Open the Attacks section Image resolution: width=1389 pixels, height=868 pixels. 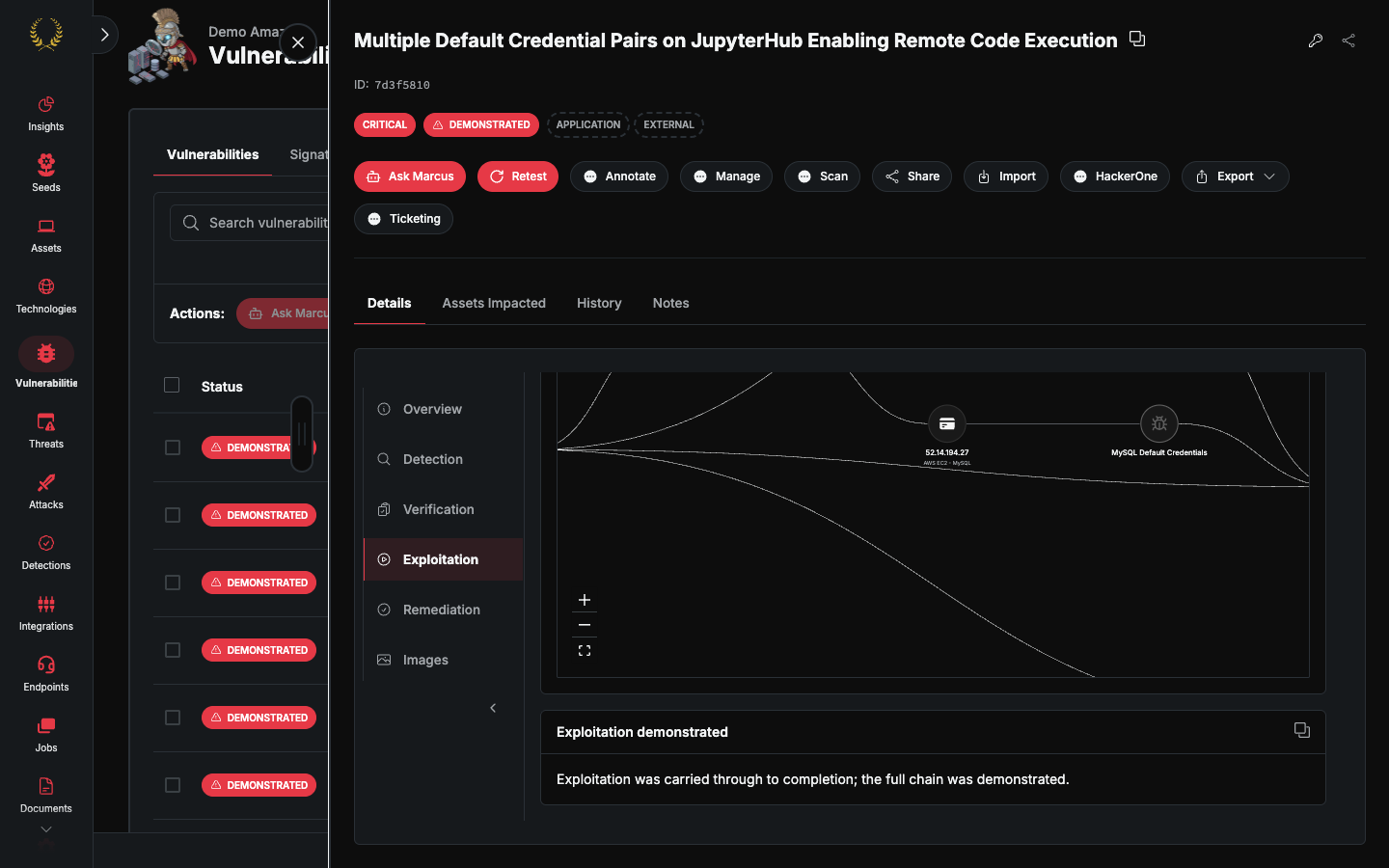coord(45,492)
